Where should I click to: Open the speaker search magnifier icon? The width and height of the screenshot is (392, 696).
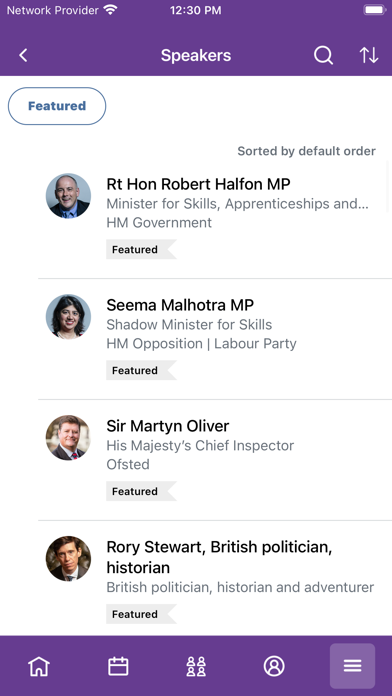(323, 55)
